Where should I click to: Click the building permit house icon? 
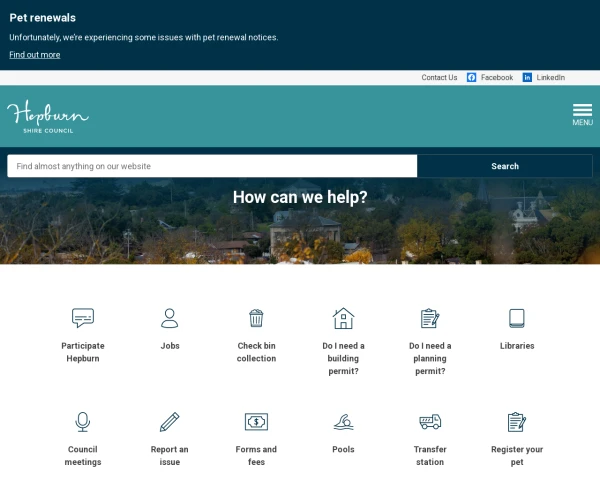(x=343, y=318)
